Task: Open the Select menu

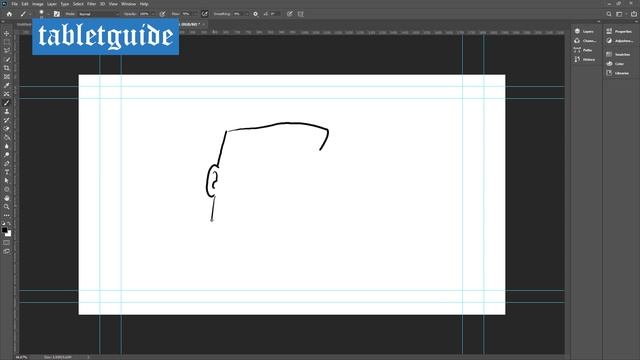Action: tap(78, 4)
